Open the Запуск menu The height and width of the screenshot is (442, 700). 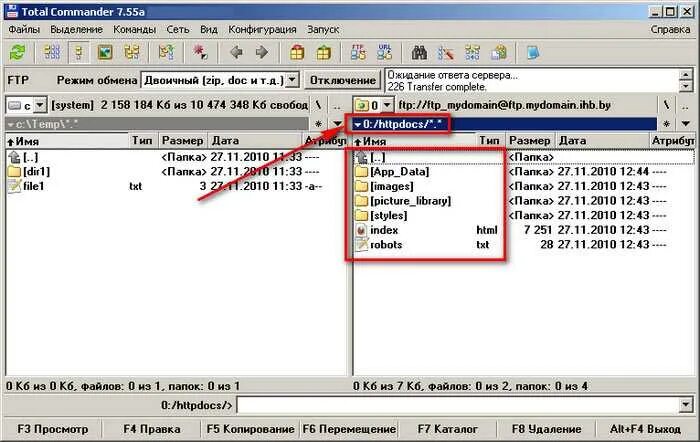coord(323,29)
